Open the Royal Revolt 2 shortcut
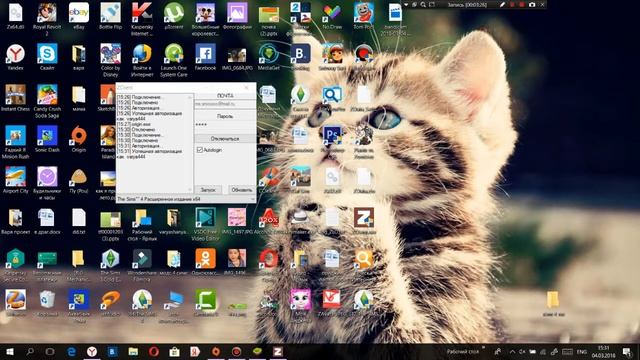640x360 pixels. (47, 18)
